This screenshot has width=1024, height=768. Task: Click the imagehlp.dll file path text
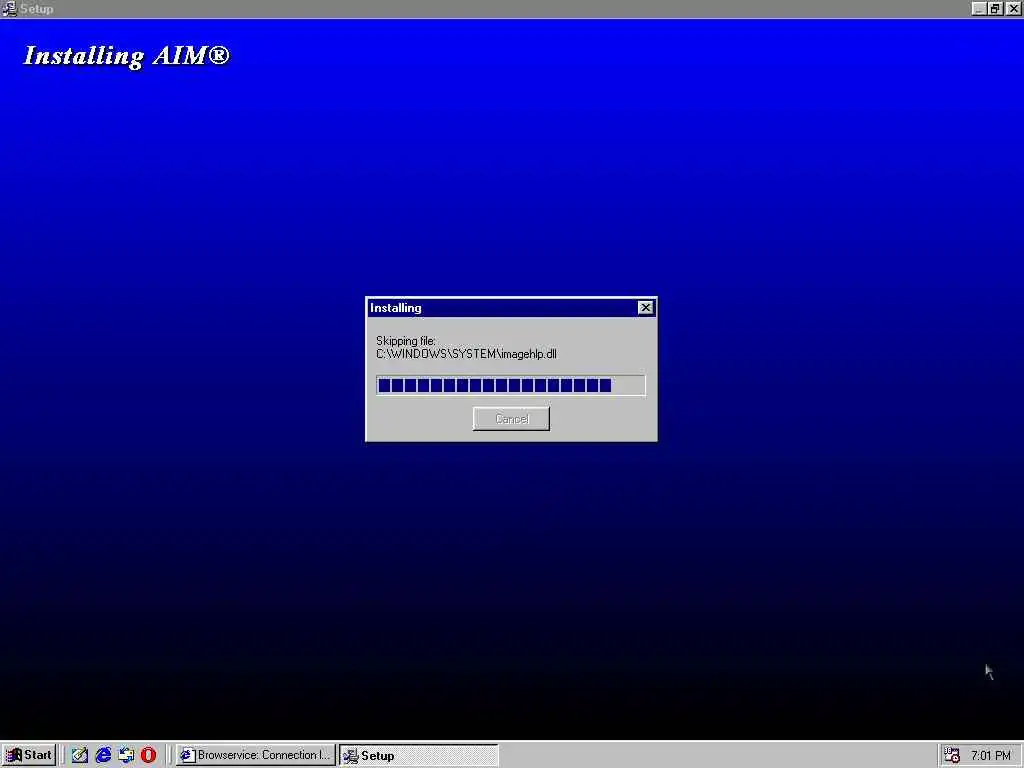(x=466, y=354)
